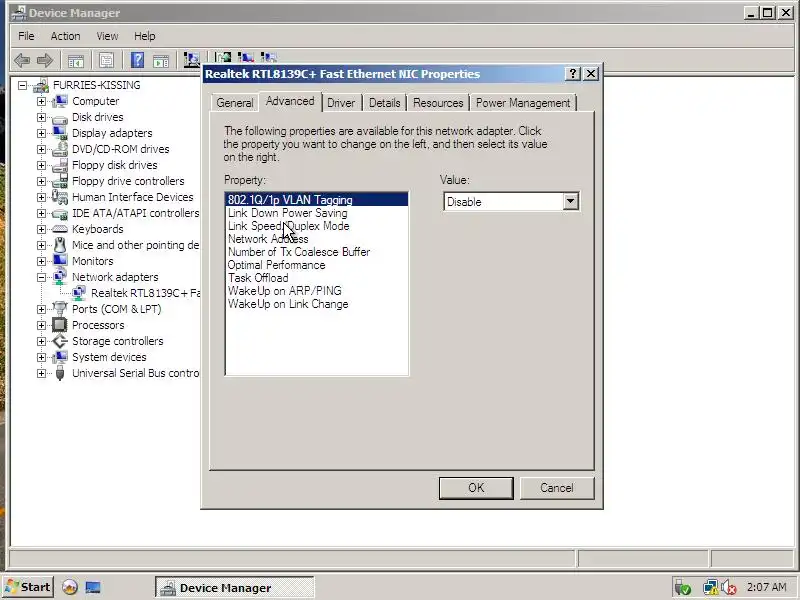Collapse the Network adapters node
Screen dimensions: 800x600
[41, 277]
